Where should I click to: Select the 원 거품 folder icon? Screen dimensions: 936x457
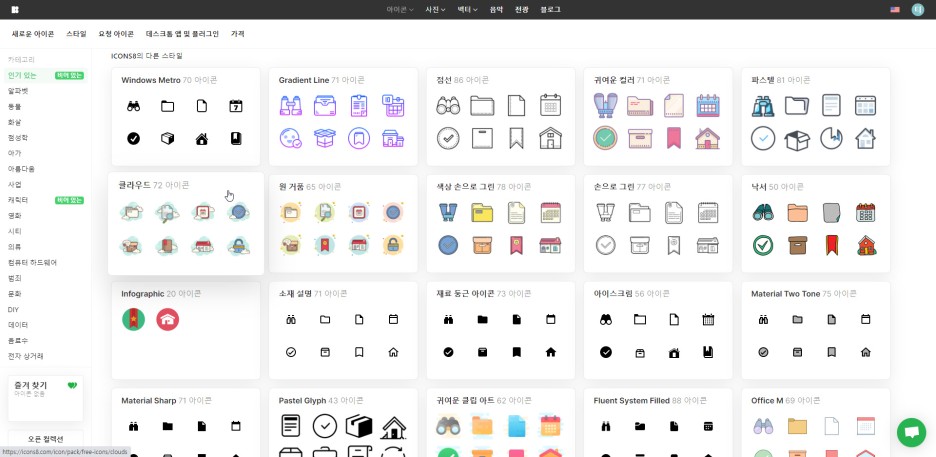pyautogui.click(x=291, y=212)
